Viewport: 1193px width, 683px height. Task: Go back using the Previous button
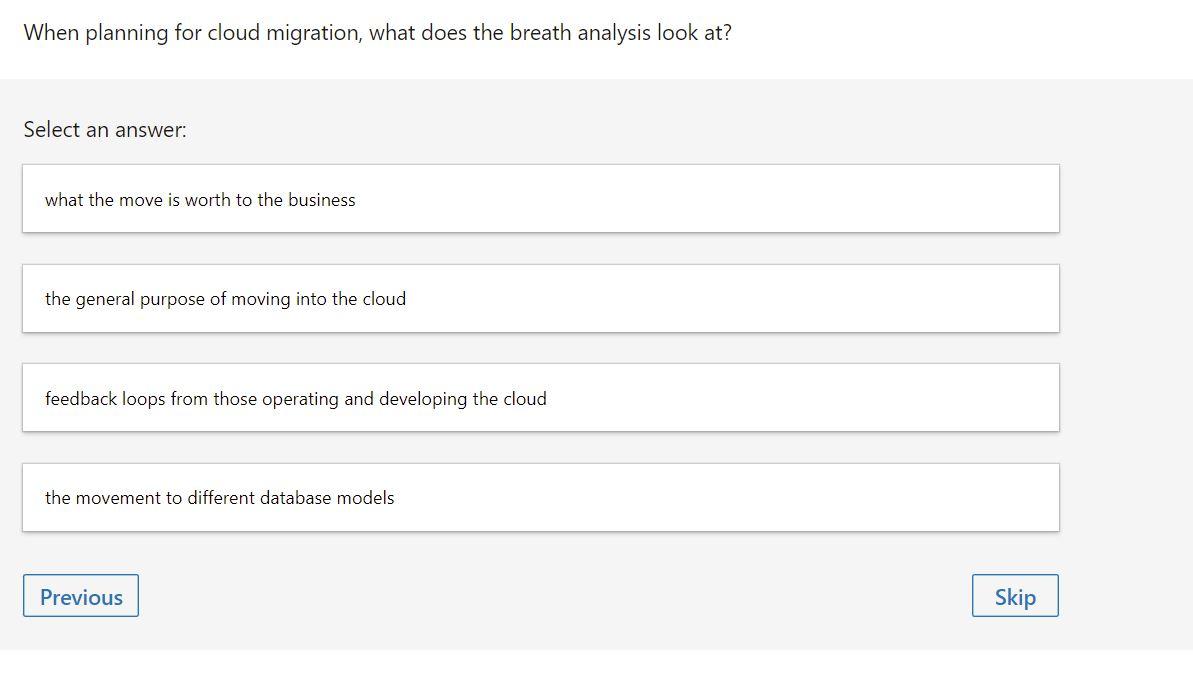coord(80,595)
